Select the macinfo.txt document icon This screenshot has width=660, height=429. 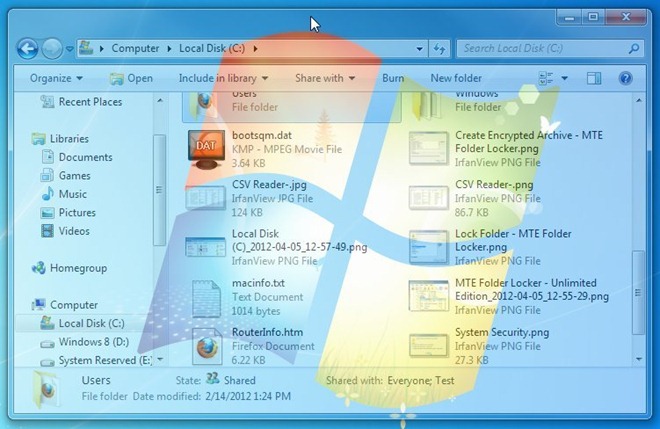[x=206, y=298]
